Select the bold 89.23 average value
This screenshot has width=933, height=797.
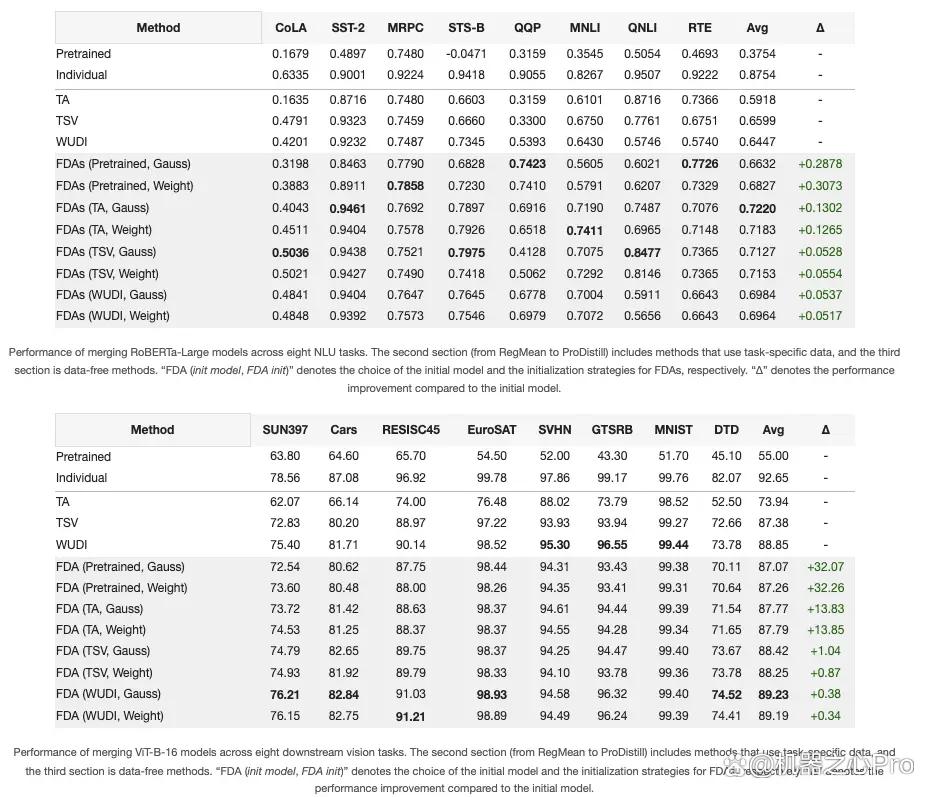[774, 695]
